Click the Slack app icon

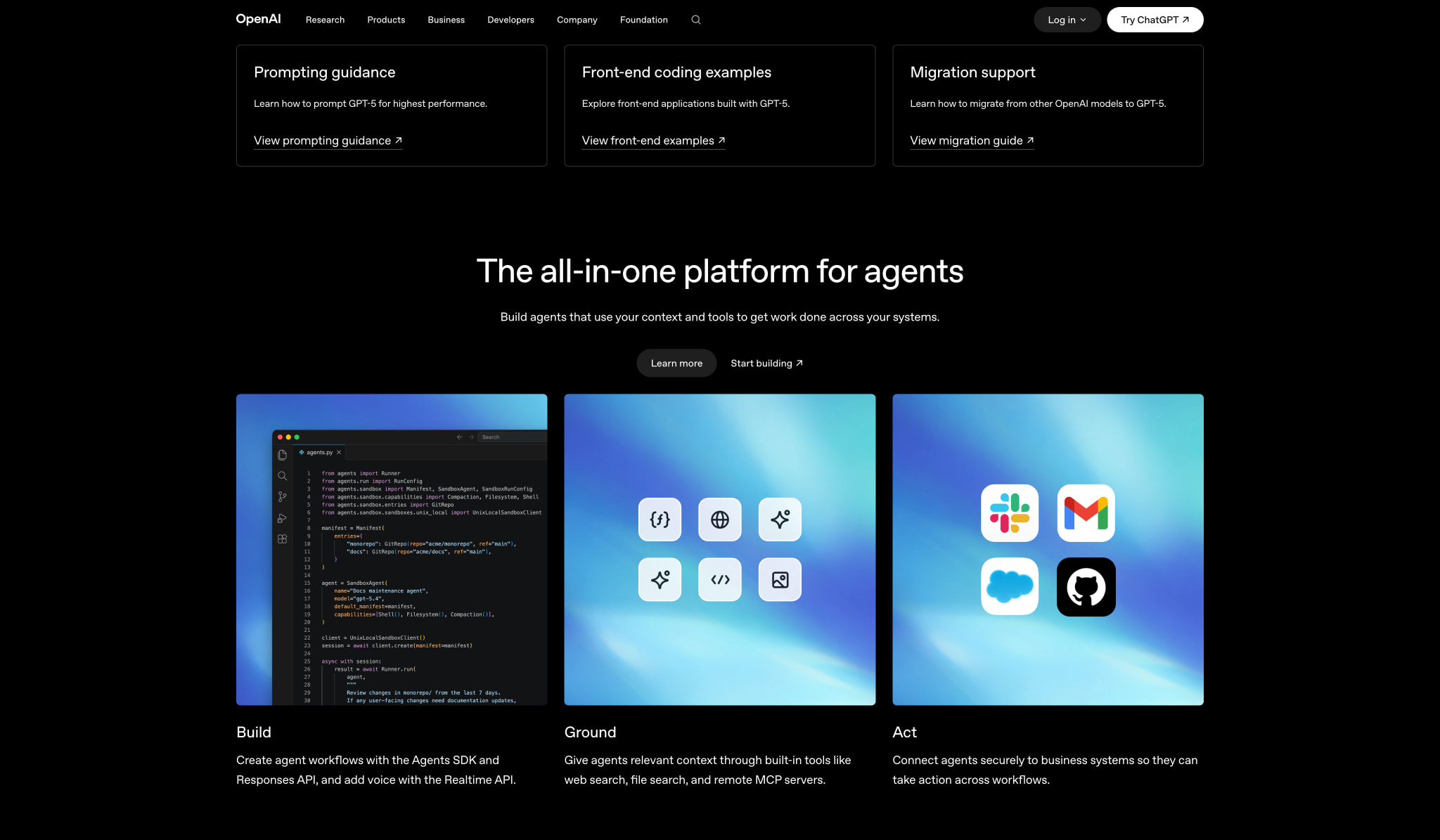click(1010, 513)
